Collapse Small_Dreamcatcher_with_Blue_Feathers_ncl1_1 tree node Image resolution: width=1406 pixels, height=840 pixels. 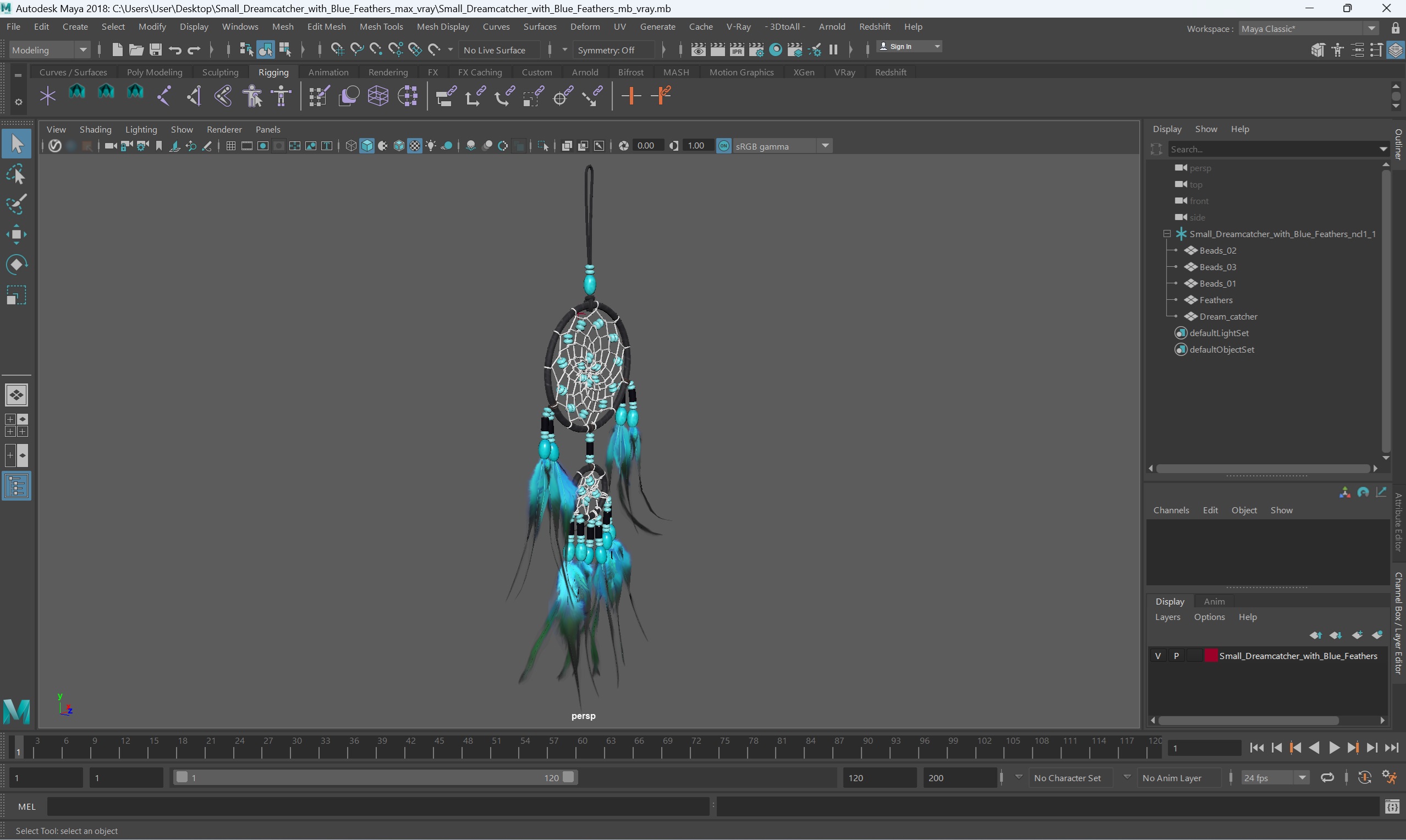[x=1167, y=234]
